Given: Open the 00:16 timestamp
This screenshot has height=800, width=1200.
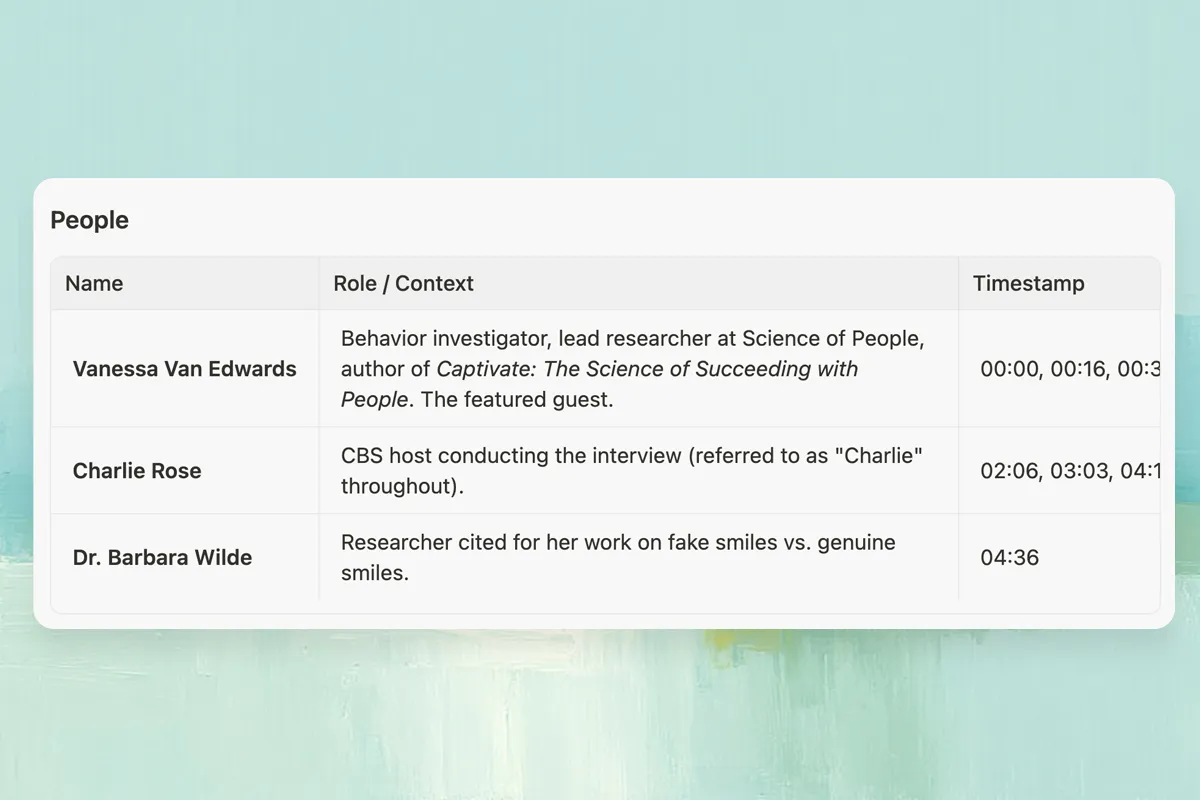Looking at the screenshot, I should pos(1078,369).
